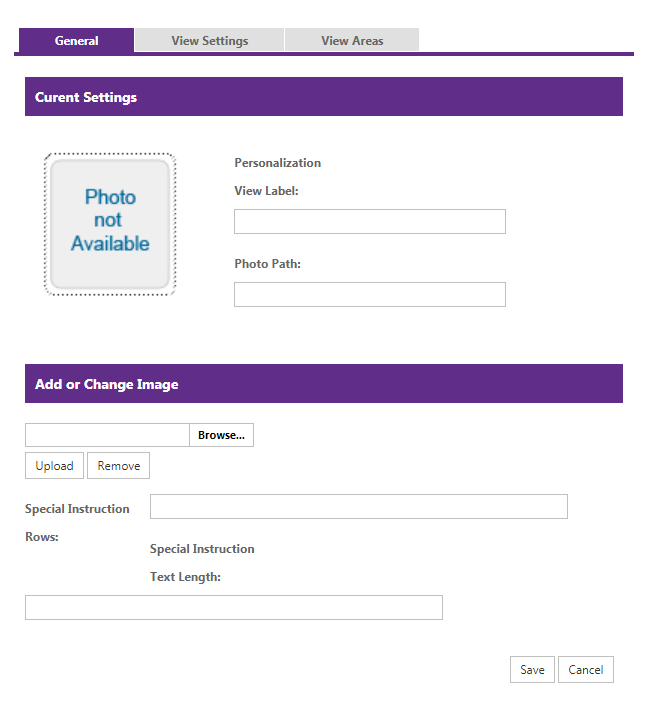This screenshot has width=647, height=713.
Task: Select the Add or Change Image header
Action: 107,384
